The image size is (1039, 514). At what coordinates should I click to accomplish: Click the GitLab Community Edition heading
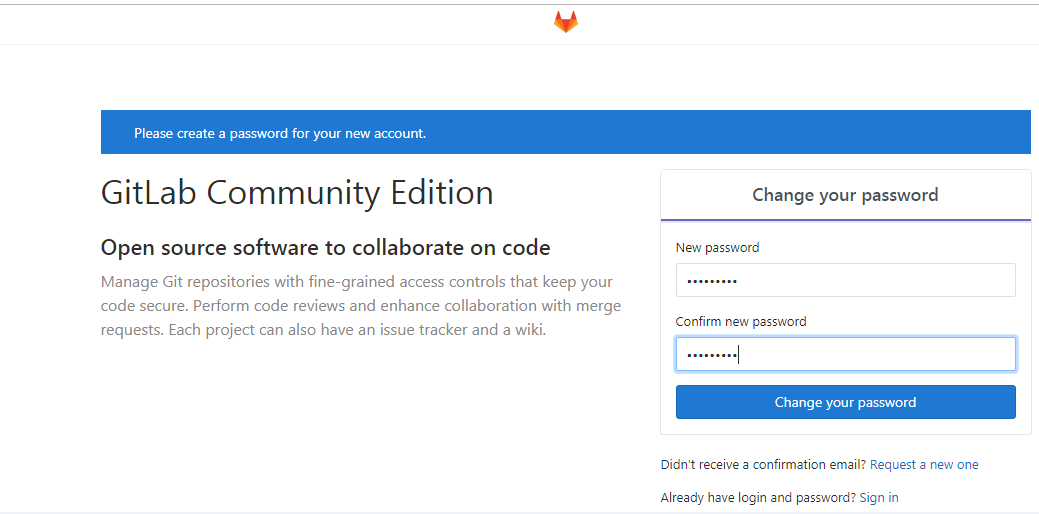click(x=297, y=193)
